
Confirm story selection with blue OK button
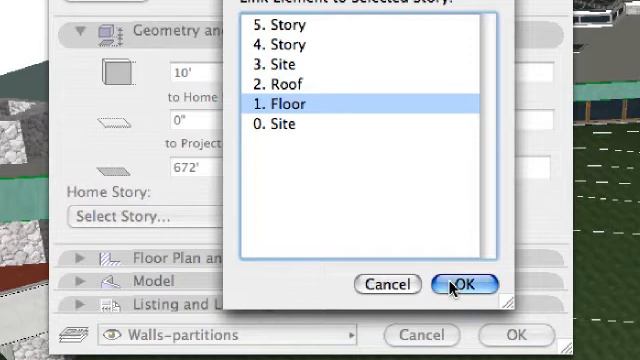[x=465, y=284]
